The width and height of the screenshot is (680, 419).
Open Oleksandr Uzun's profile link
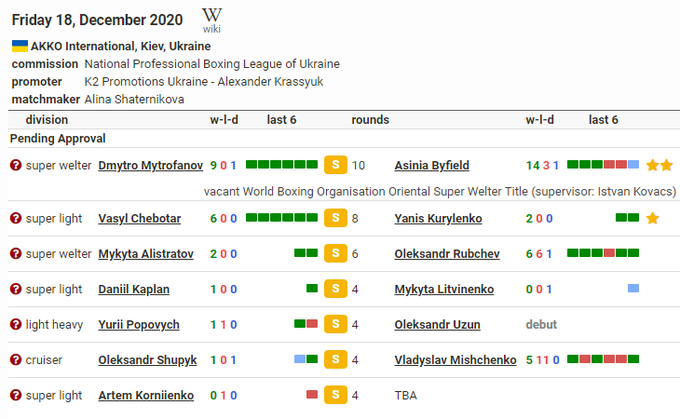click(x=437, y=324)
